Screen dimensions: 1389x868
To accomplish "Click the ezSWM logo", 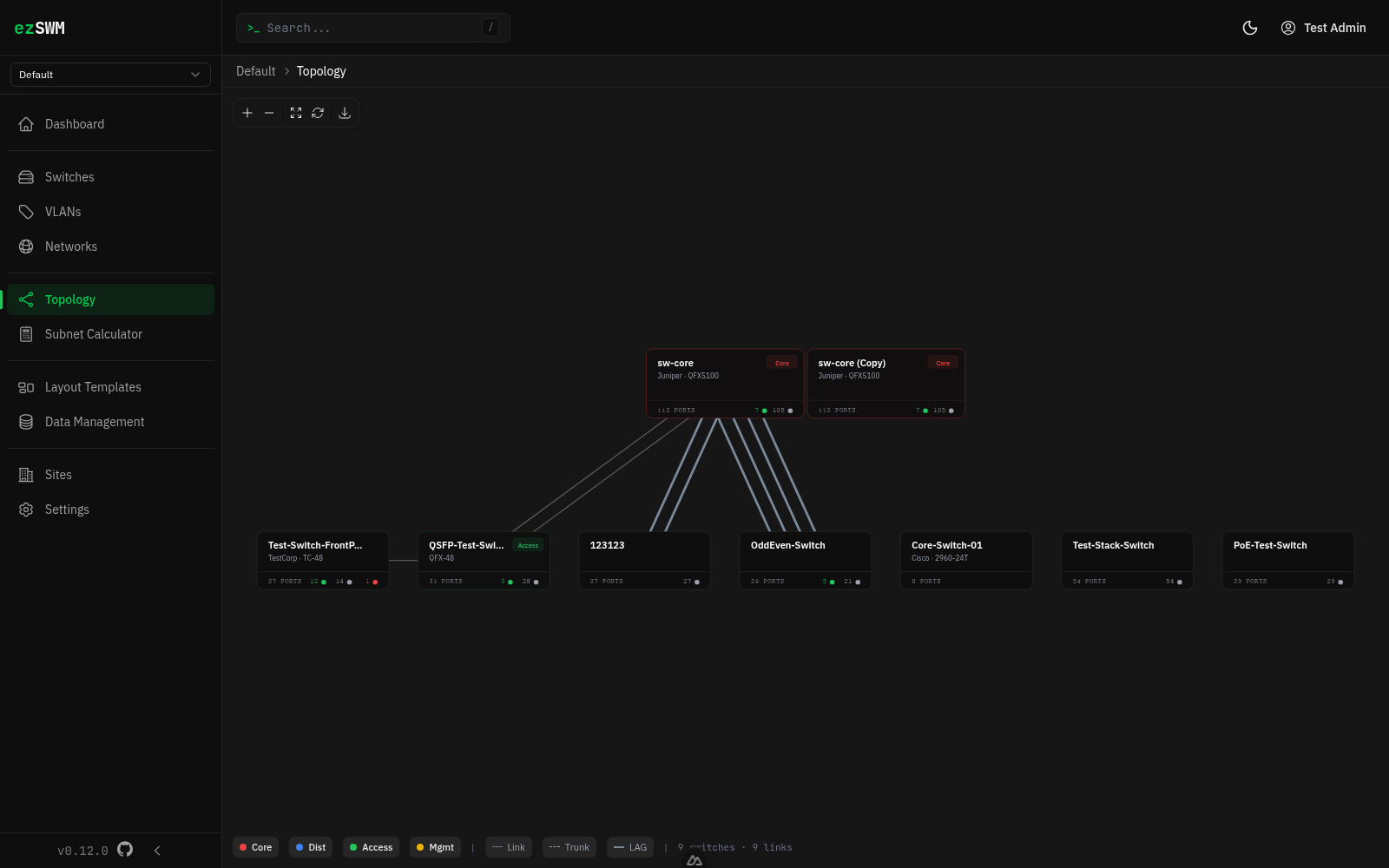I will pyautogui.click(x=40, y=28).
